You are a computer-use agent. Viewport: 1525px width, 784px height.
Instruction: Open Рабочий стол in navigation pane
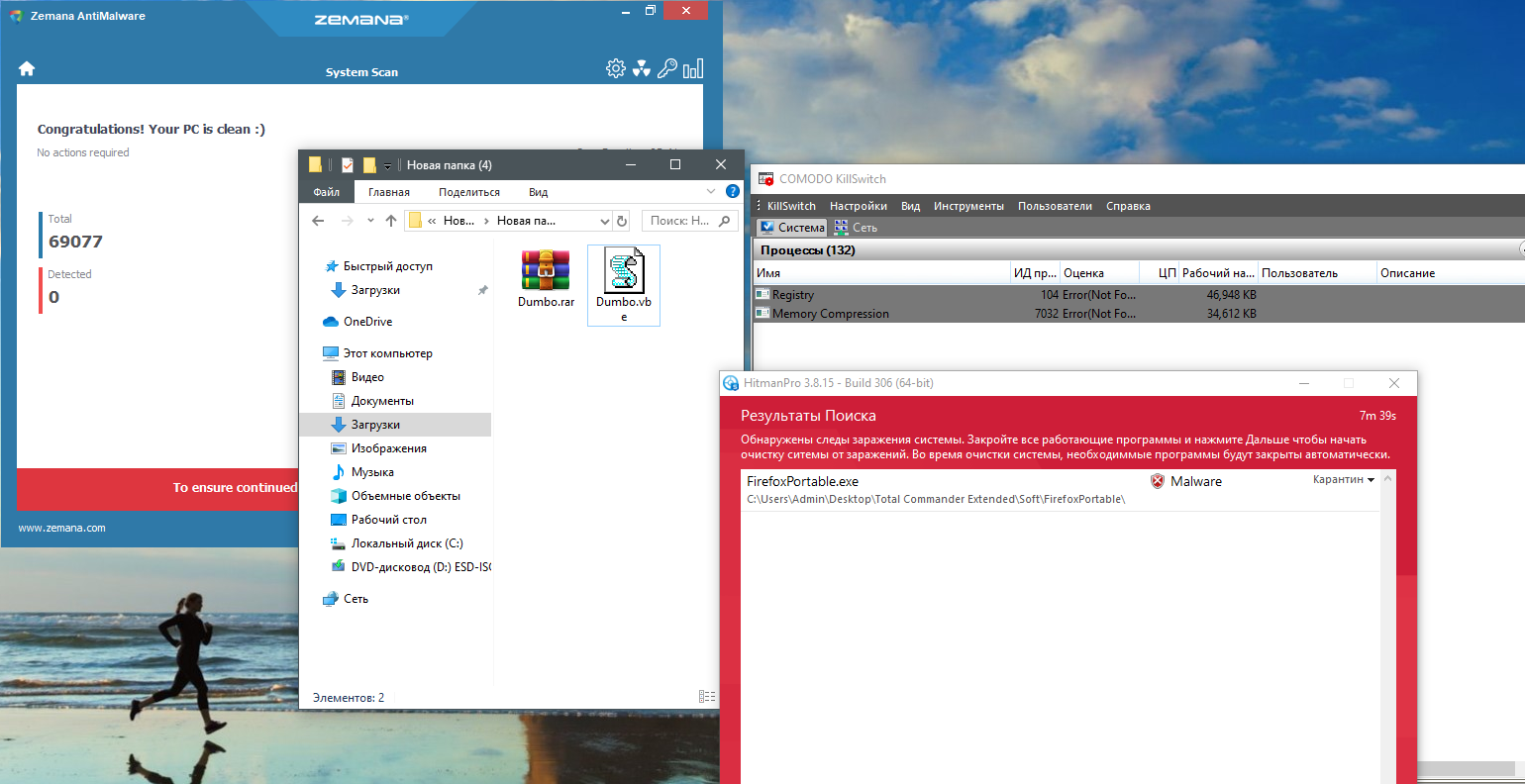pos(378,520)
